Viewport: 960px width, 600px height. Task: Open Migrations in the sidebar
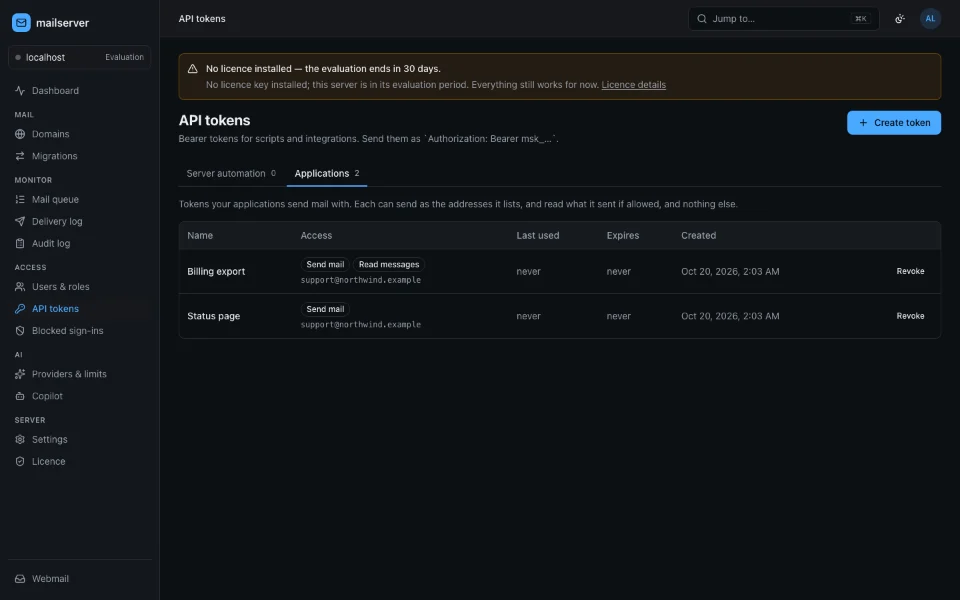(x=80, y=156)
